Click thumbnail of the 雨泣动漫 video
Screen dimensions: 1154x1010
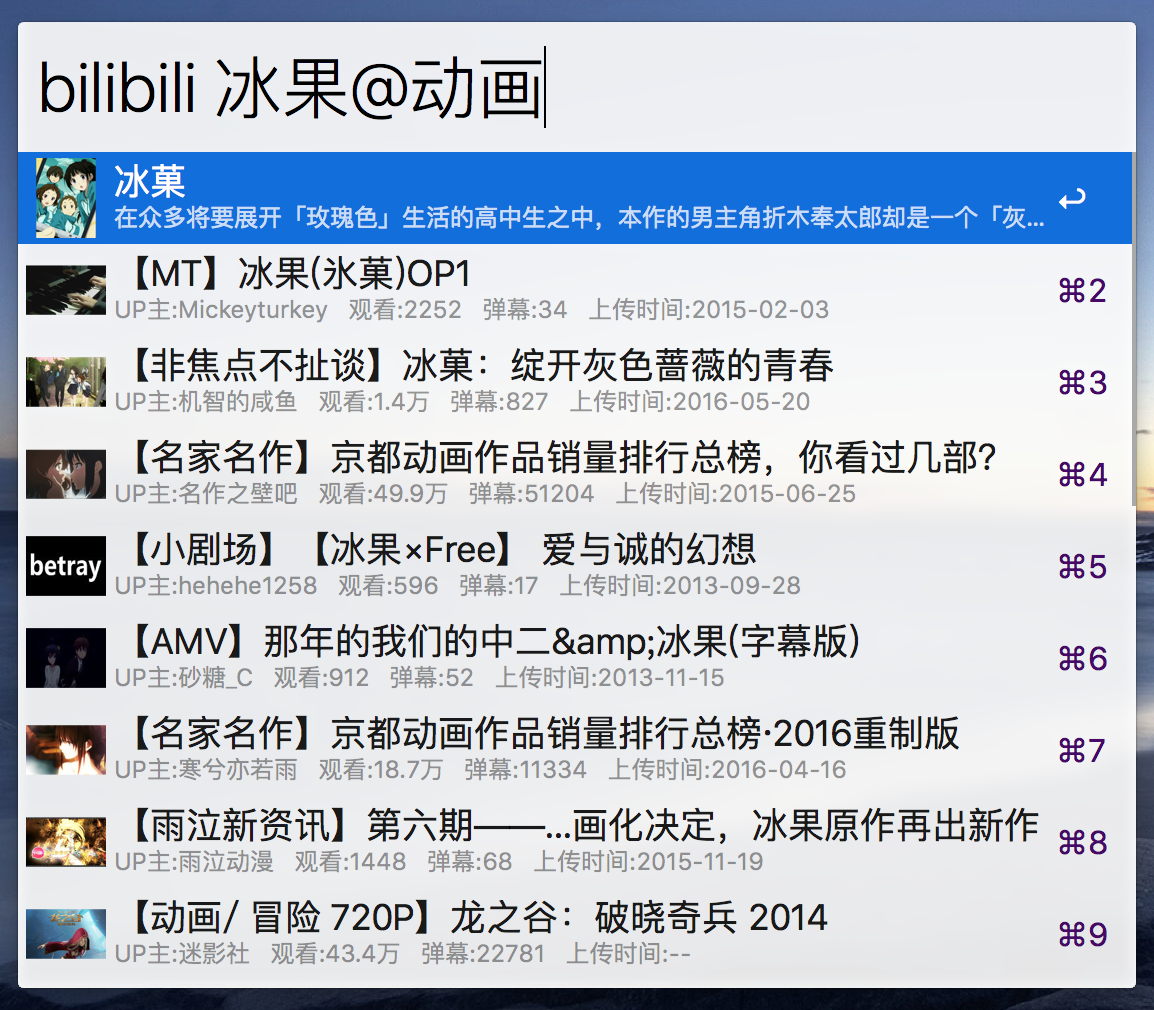[x=66, y=842]
